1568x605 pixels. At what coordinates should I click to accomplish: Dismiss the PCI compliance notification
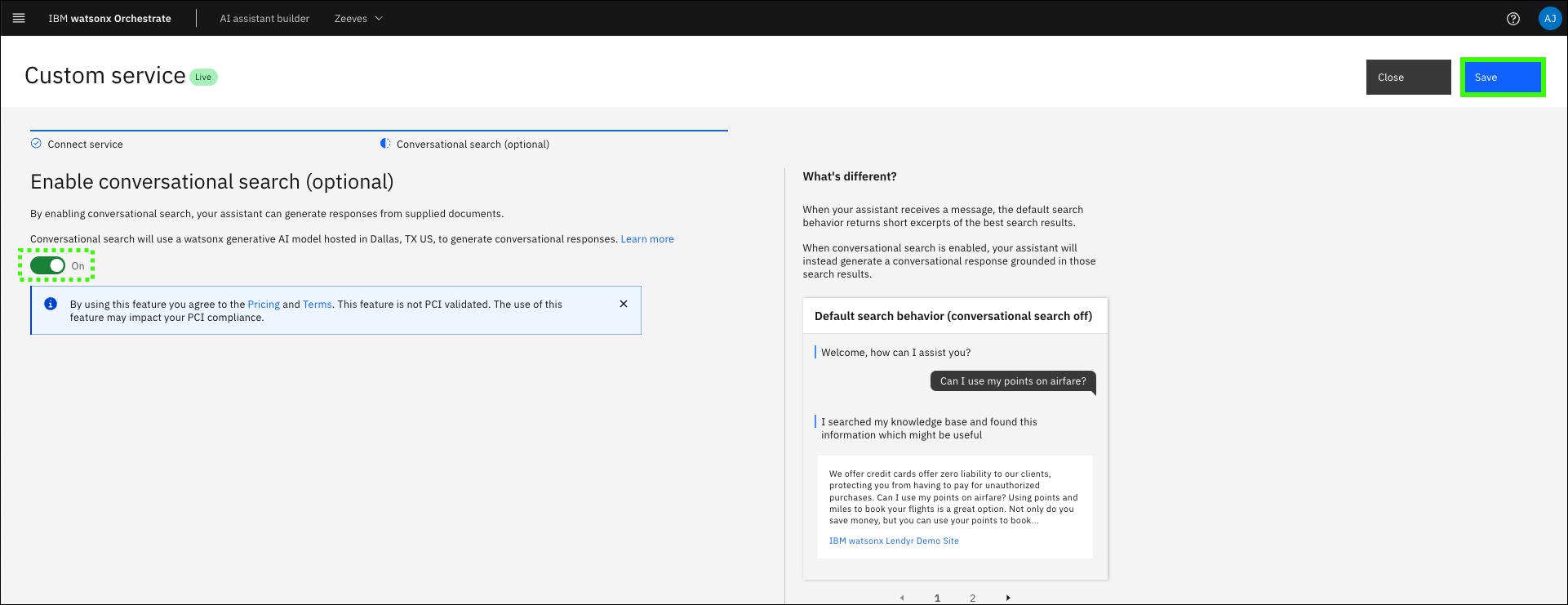(624, 304)
